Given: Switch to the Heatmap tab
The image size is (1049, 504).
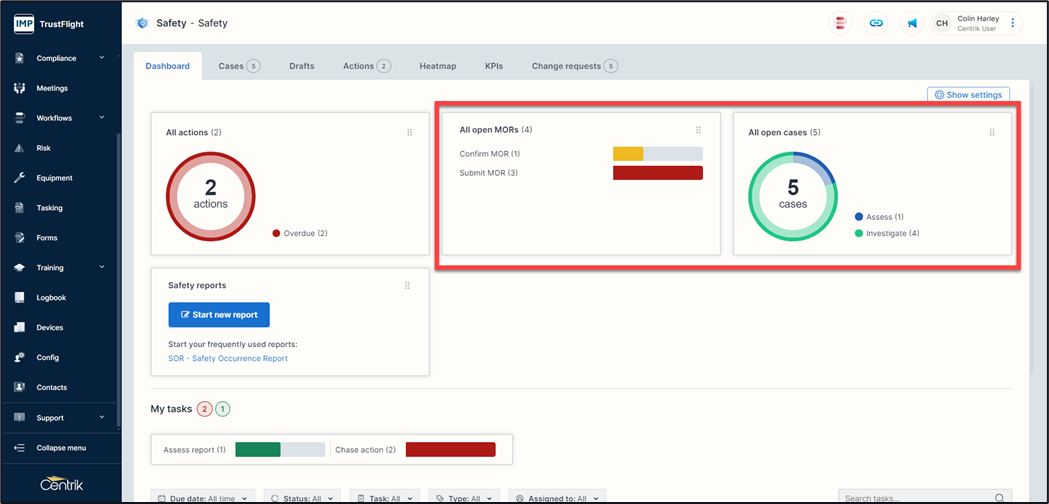Looking at the screenshot, I should click(x=437, y=66).
